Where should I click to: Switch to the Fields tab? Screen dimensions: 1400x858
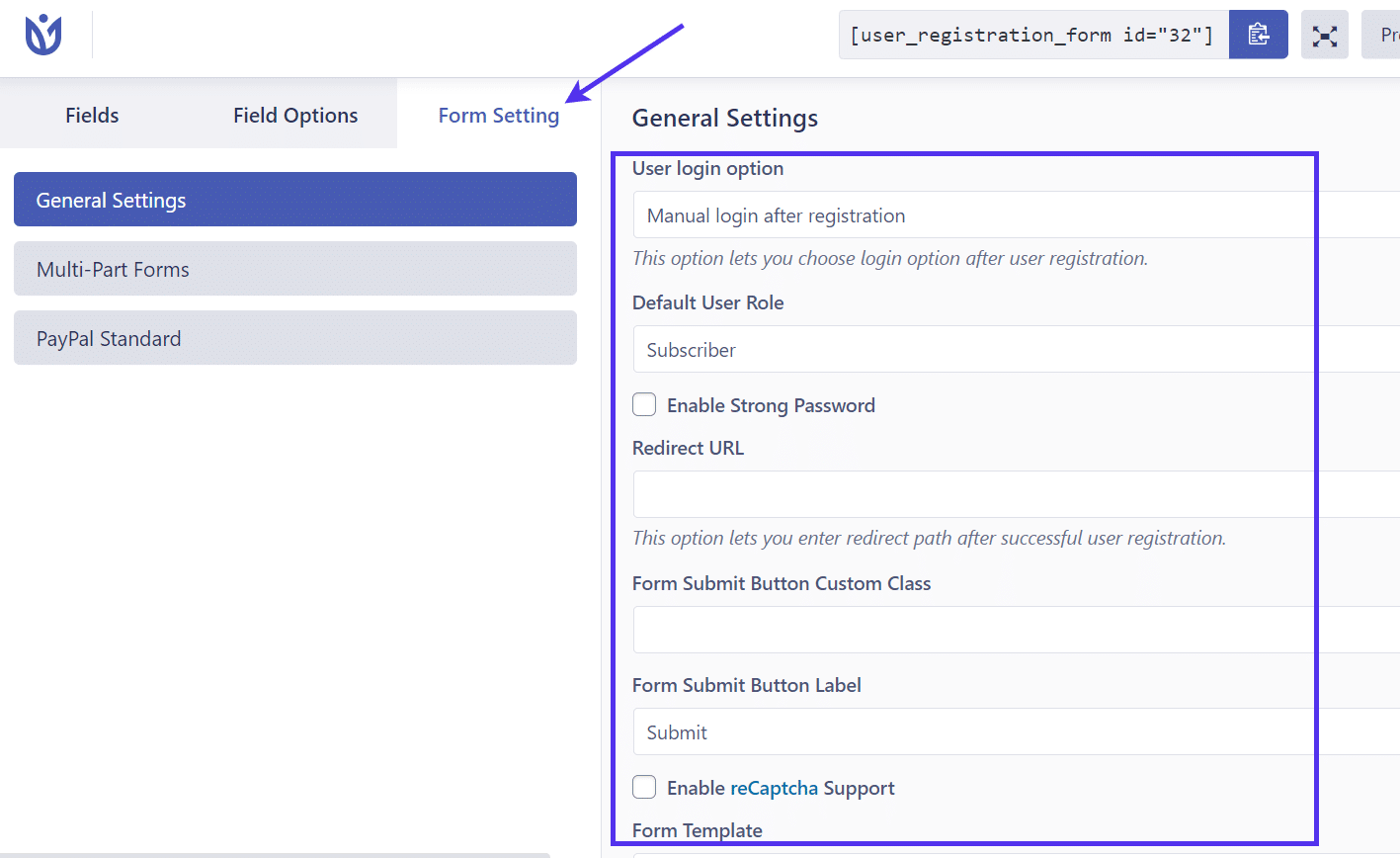91,115
